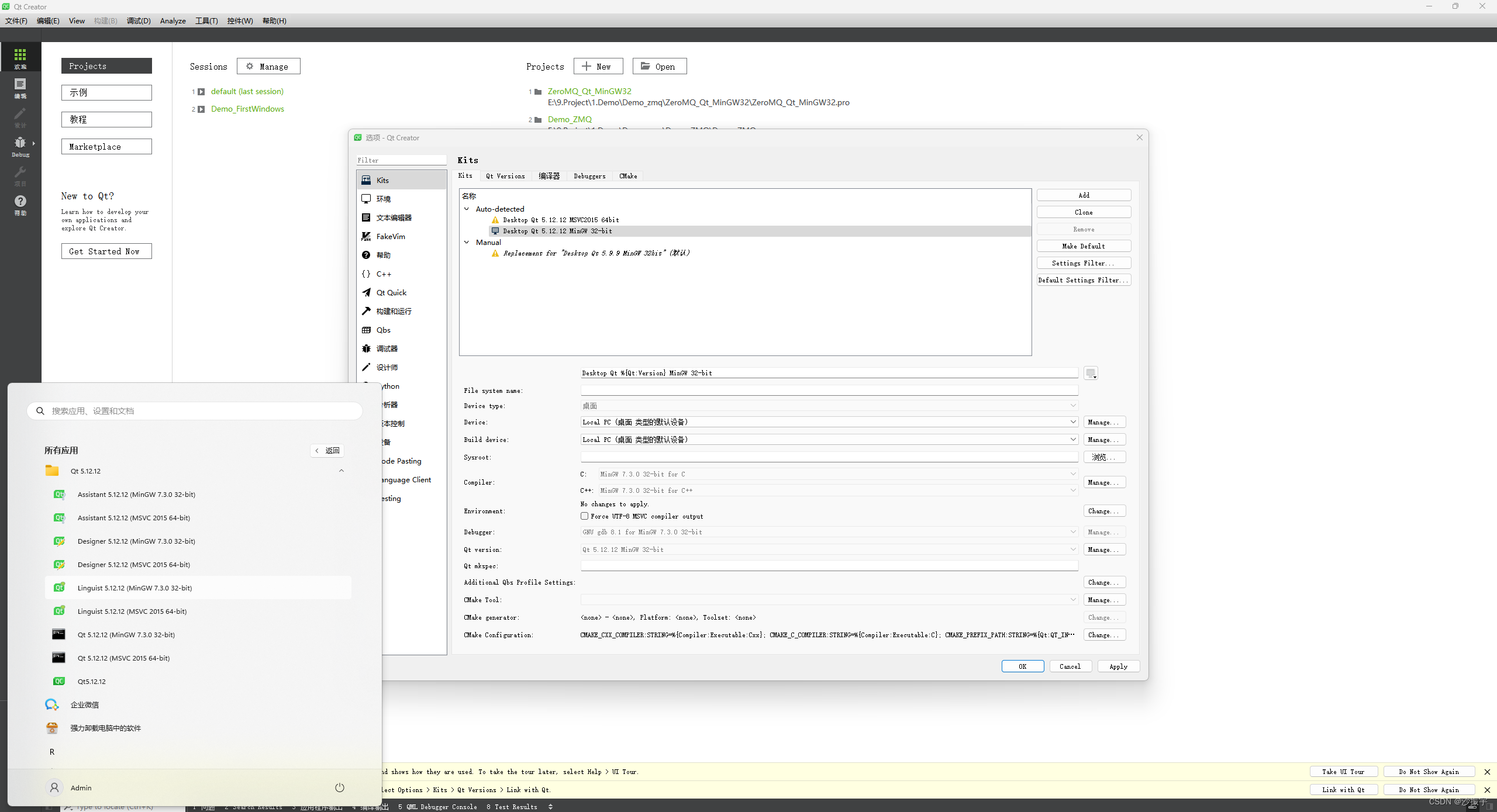This screenshot has width=1497, height=812.
Task: Select Desktop Qt 5.12.12 MSVC2015 64bit kit
Action: [560, 220]
